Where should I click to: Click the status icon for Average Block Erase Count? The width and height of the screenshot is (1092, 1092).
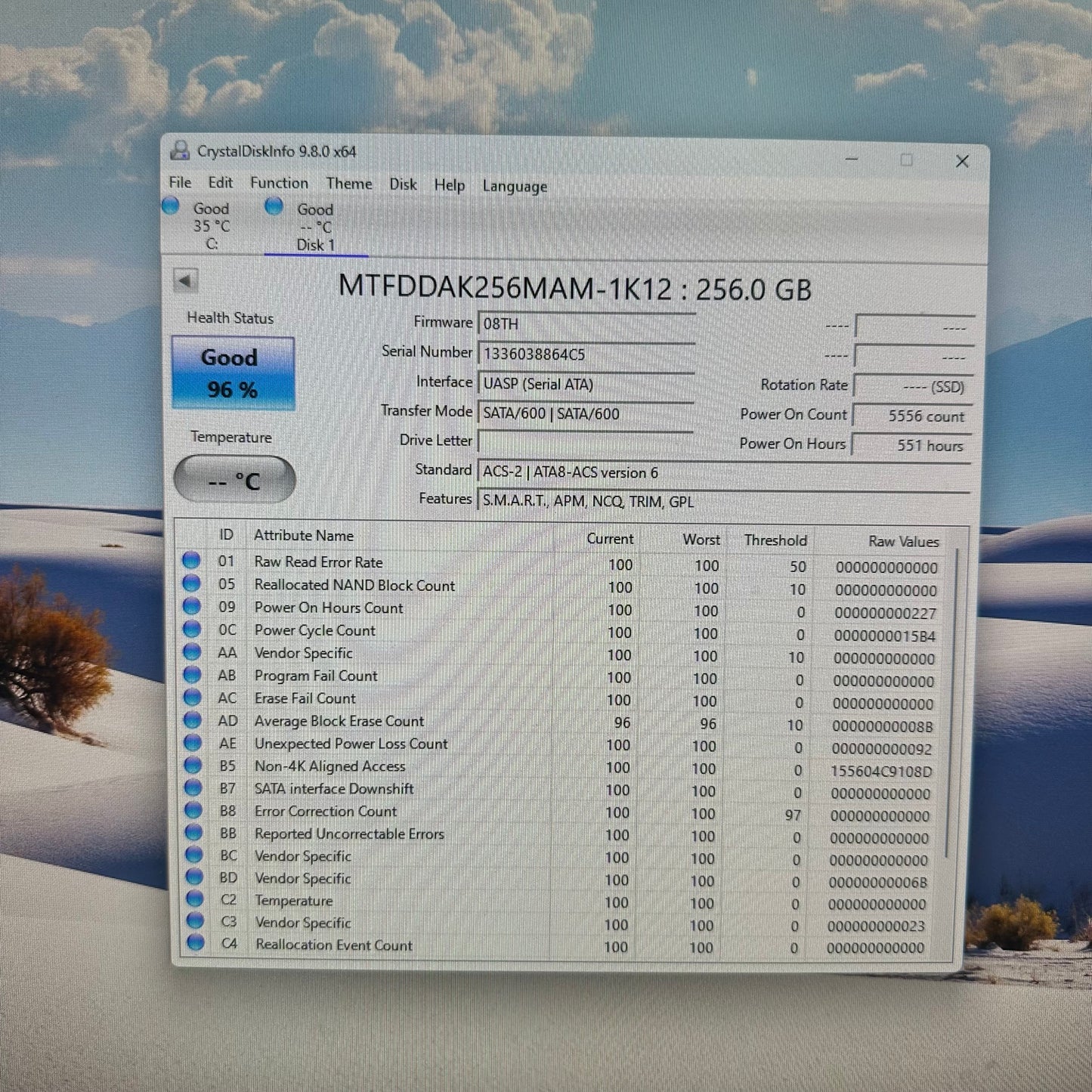[193, 719]
